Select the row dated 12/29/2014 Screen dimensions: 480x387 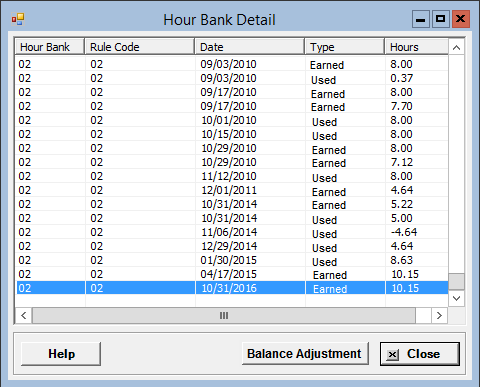(232, 246)
